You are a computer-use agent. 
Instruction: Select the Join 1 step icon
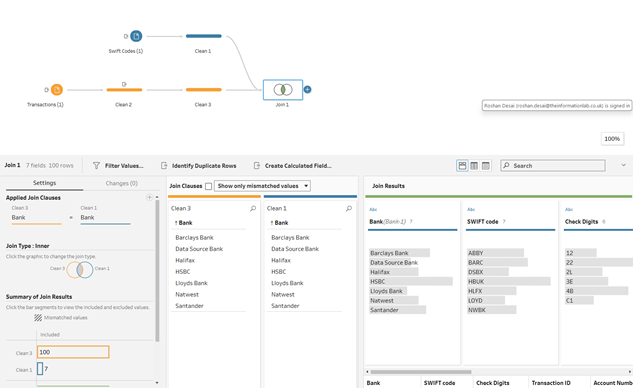[x=283, y=90]
